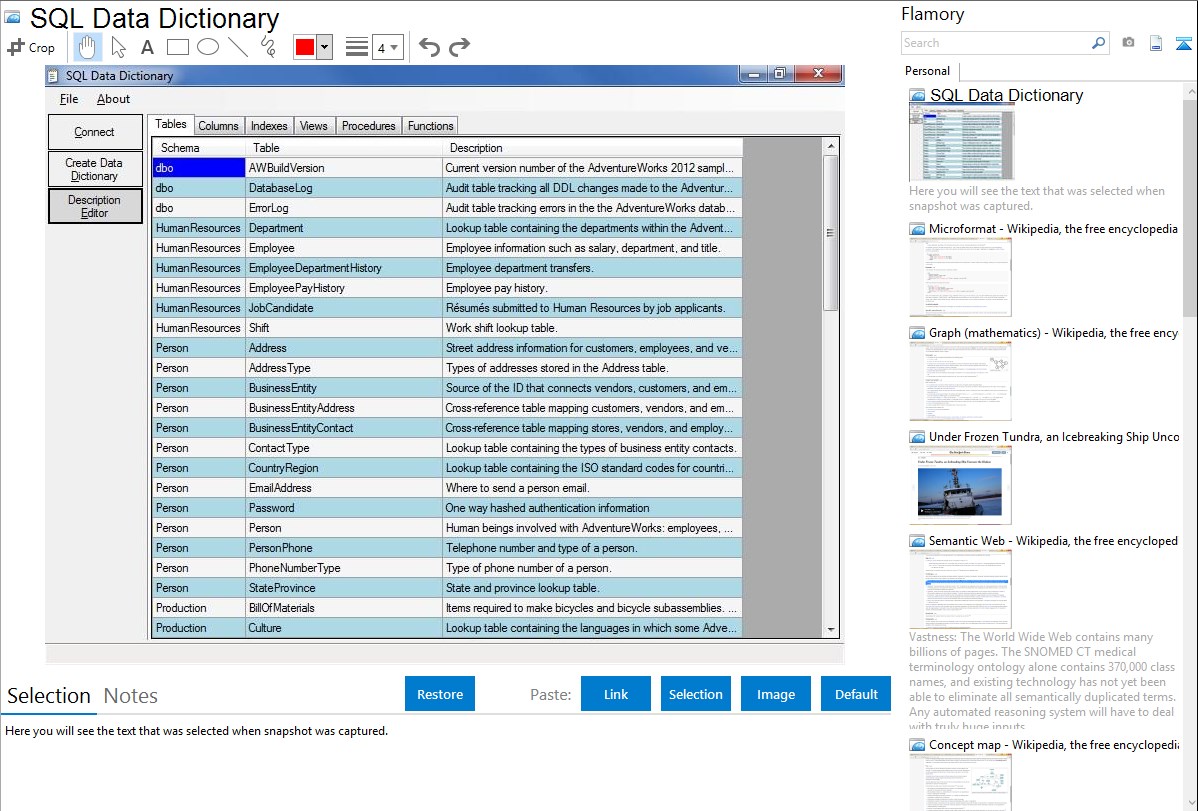Select the AWBuildVersion table cell
The image size is (1198, 811).
pyautogui.click(x=344, y=168)
